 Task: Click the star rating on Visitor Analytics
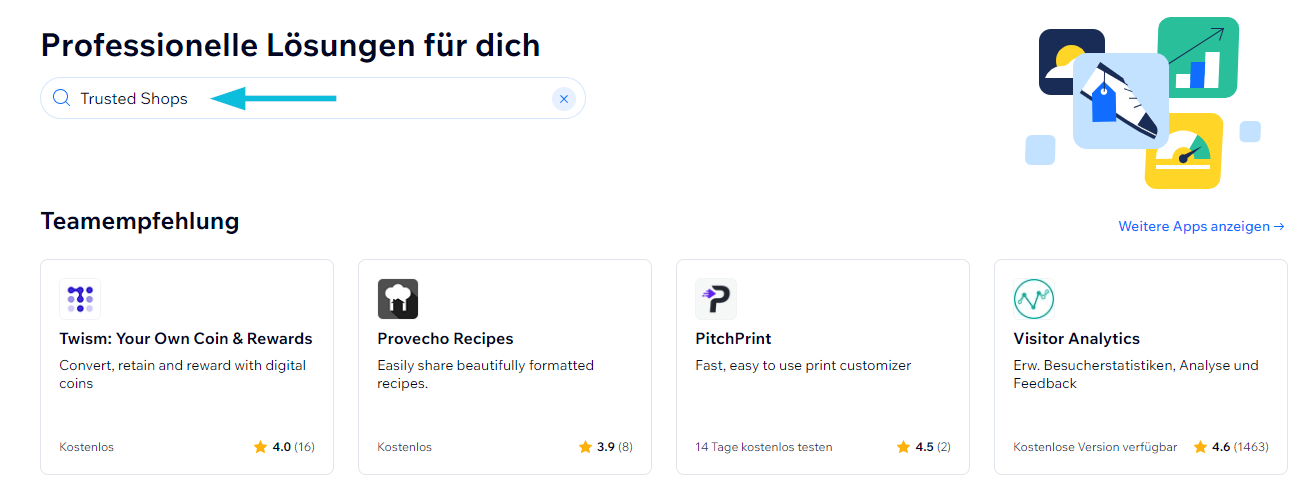tap(1231, 447)
